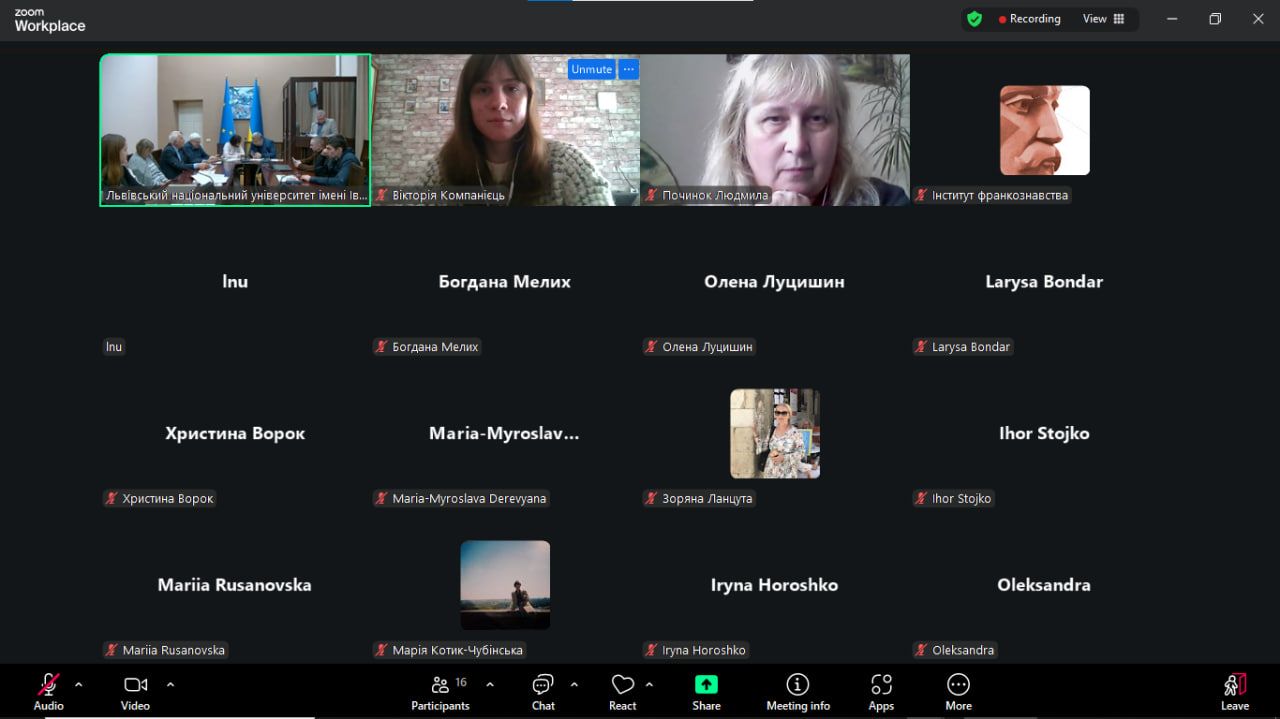Expand the arrow next to Participants
1280x719 pixels.
coord(490,685)
